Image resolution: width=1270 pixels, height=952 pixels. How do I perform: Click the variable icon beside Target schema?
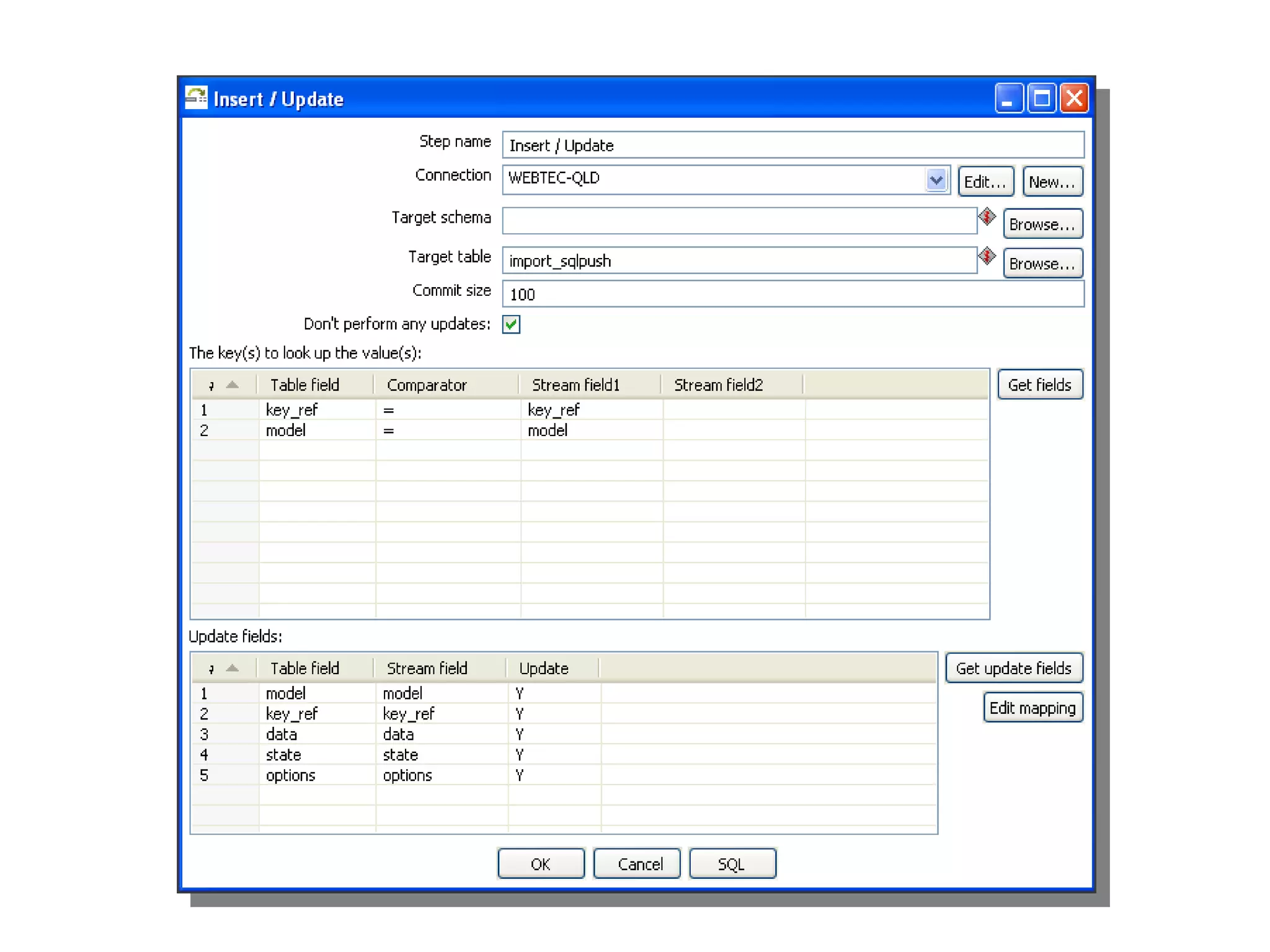(987, 217)
